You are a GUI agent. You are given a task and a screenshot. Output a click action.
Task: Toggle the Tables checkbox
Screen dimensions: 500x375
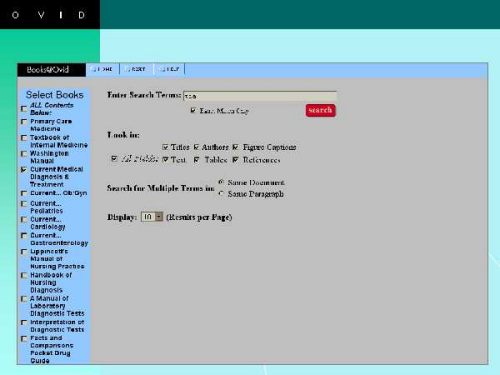pos(196,160)
